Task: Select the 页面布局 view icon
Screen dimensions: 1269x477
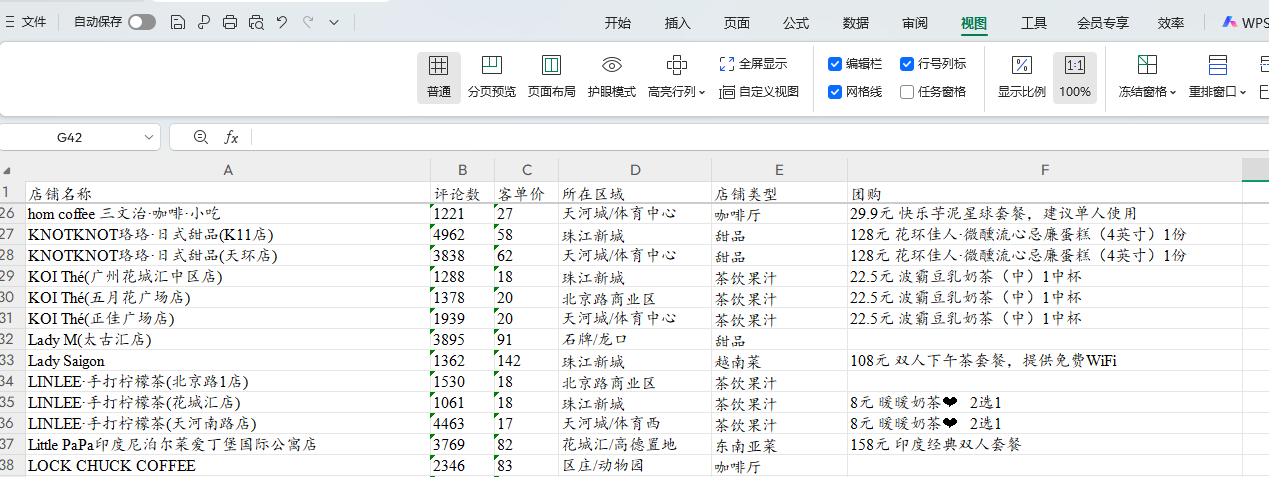Action: pos(551,66)
